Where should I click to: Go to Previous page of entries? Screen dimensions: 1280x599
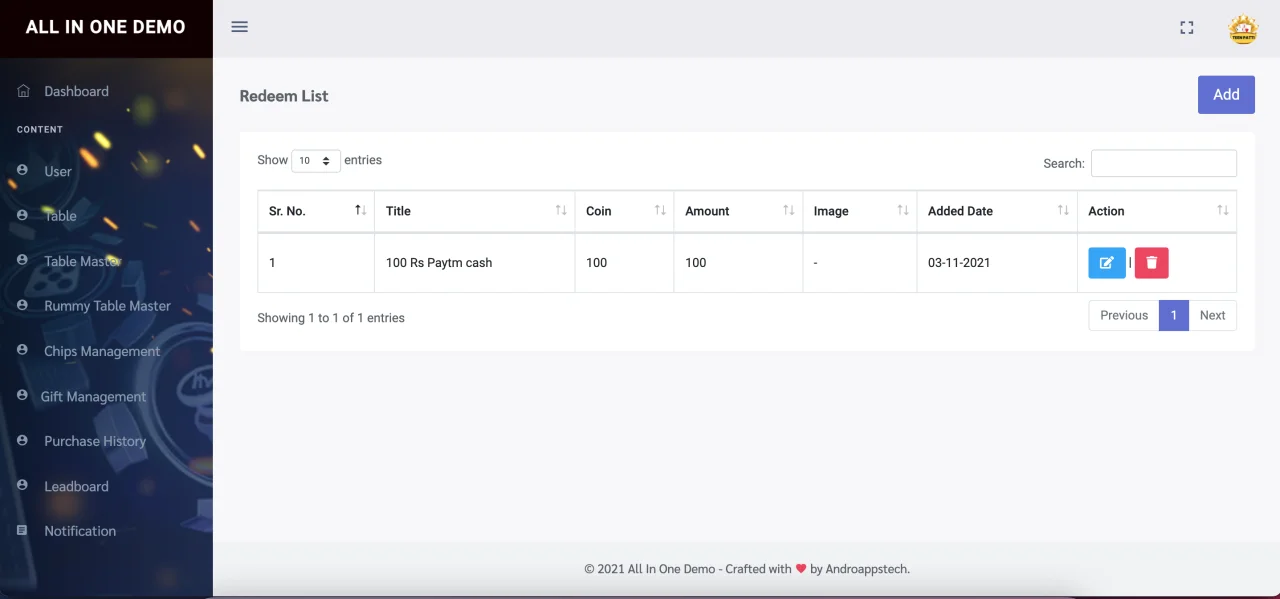[x=1124, y=315]
